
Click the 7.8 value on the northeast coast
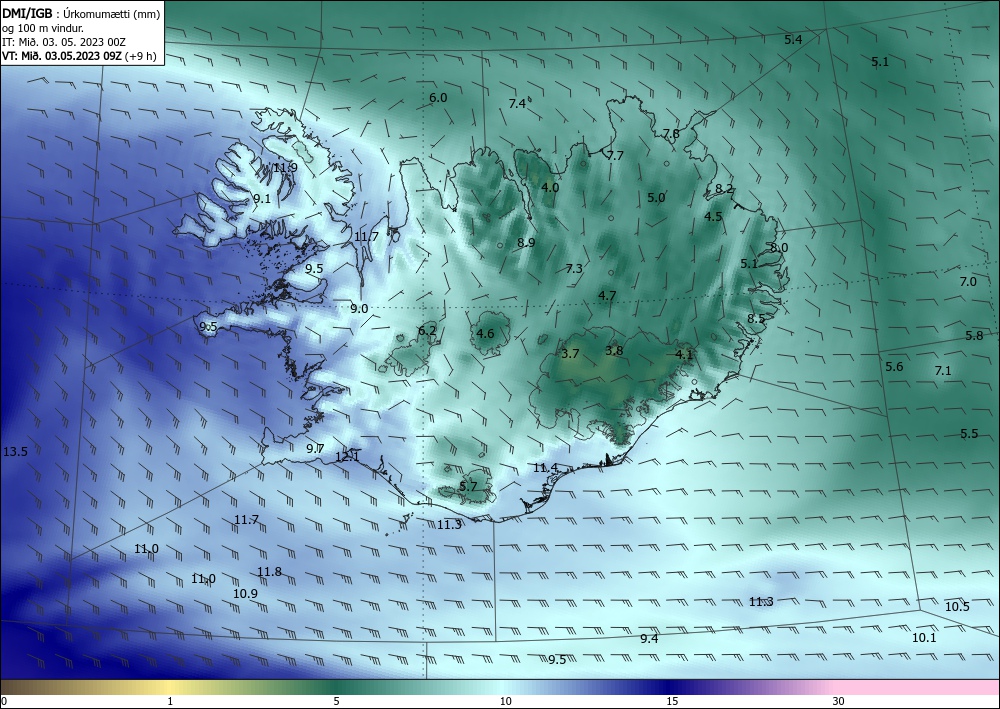pyautogui.click(x=671, y=133)
